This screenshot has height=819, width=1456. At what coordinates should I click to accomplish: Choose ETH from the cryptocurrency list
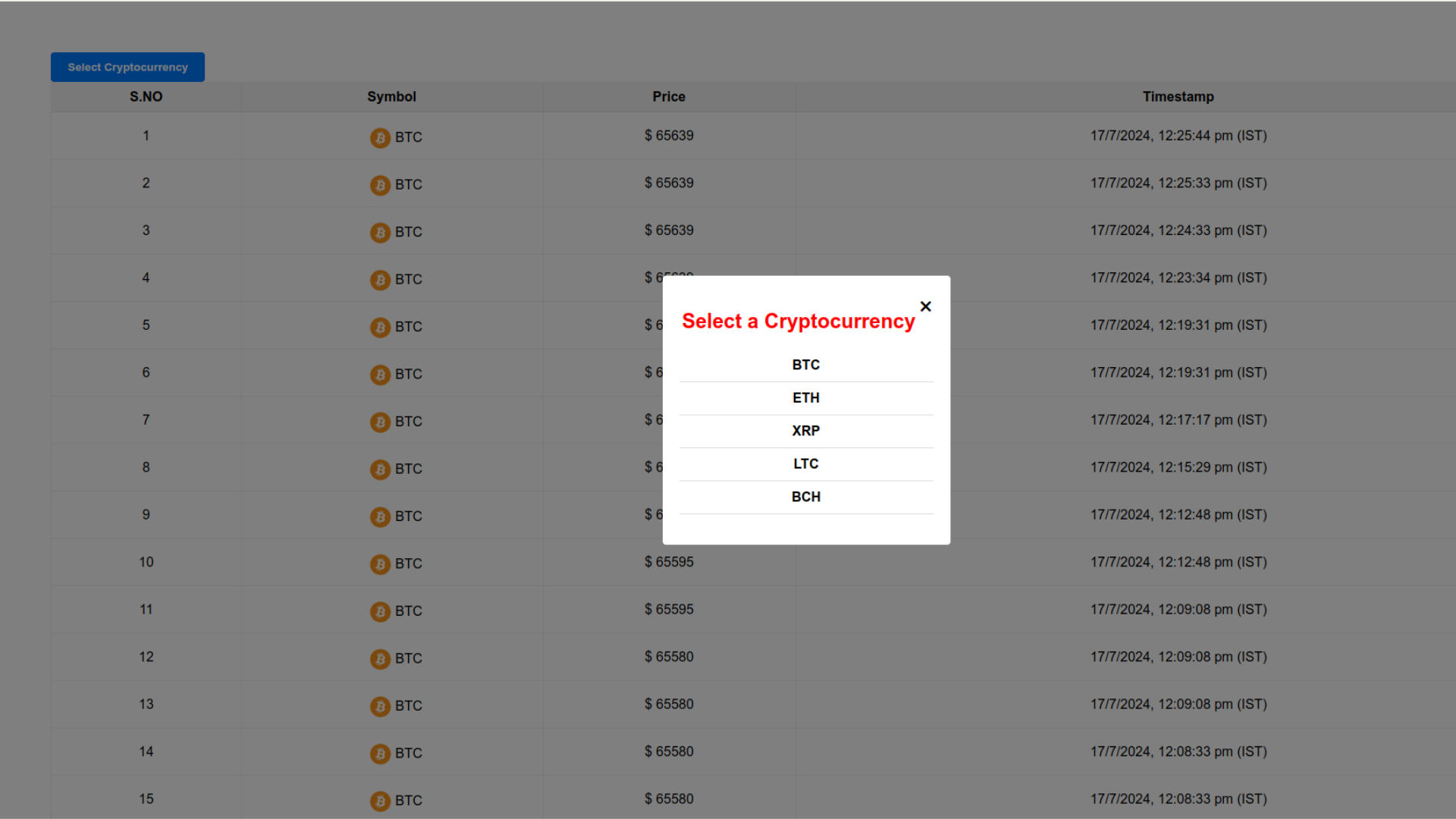pyautogui.click(x=805, y=398)
